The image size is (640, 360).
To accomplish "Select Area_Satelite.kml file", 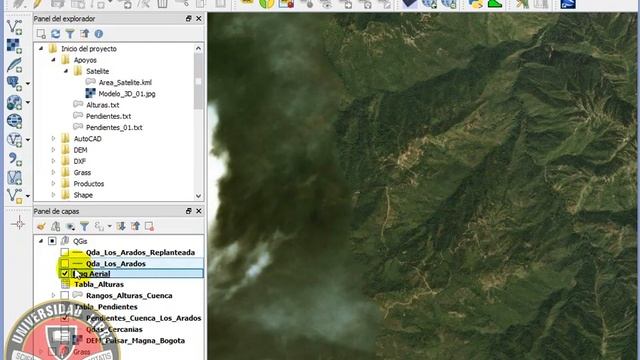I will [x=125, y=82].
